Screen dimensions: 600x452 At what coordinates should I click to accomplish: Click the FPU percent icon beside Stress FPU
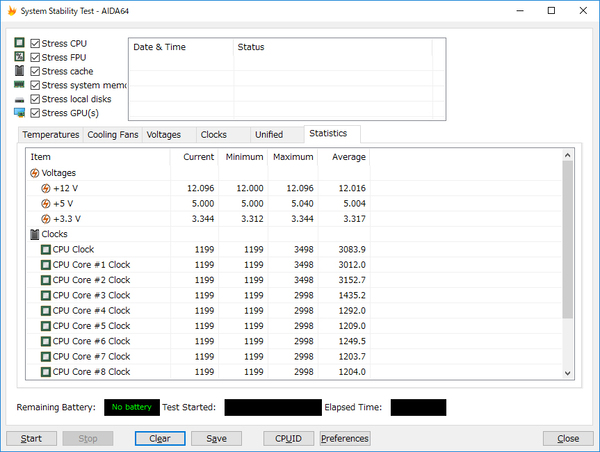point(20,56)
